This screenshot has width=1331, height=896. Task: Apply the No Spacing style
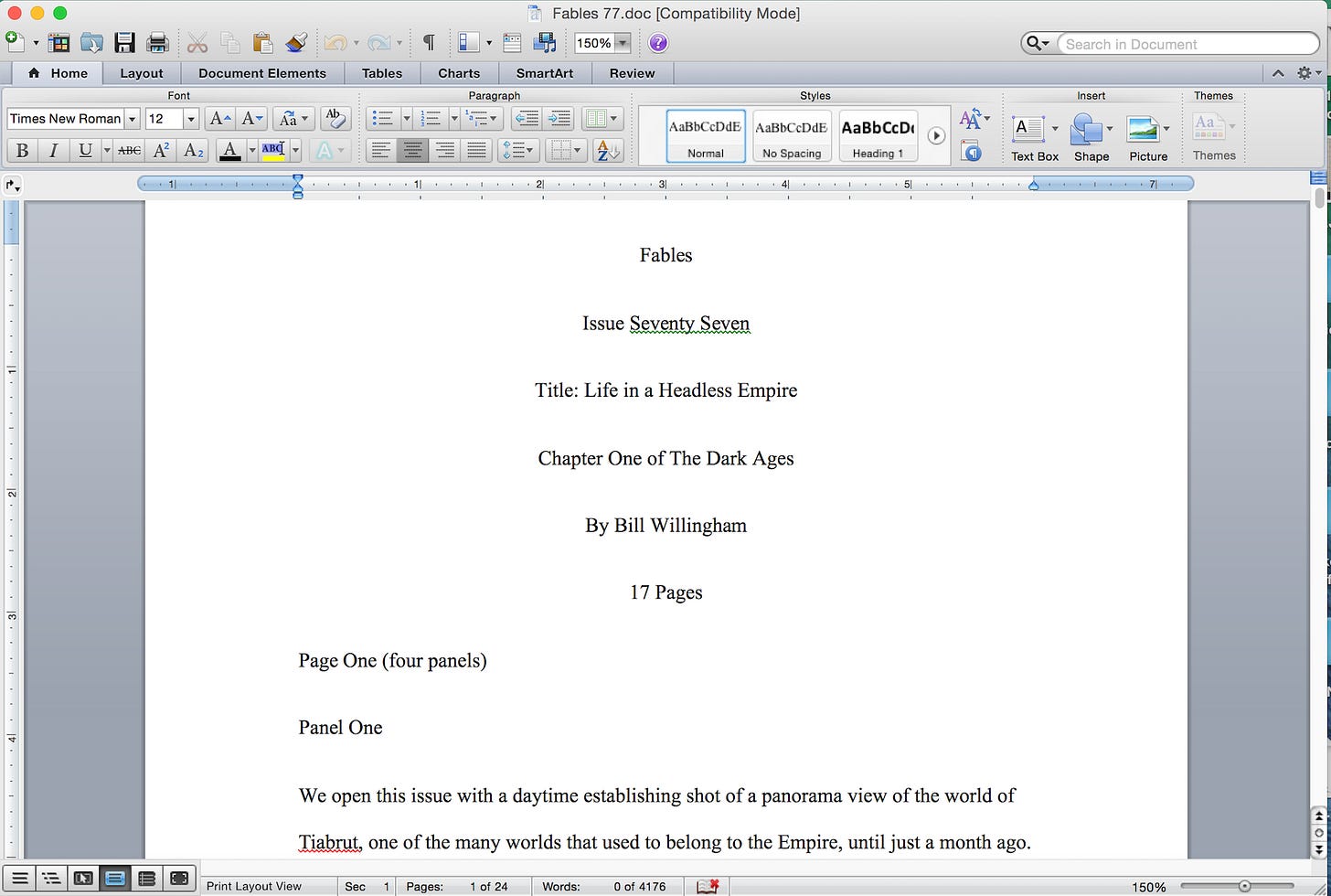click(792, 135)
